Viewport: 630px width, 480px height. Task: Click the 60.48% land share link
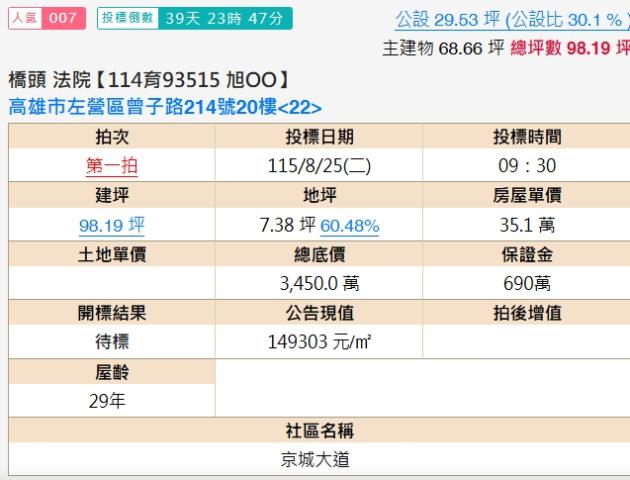point(350,225)
